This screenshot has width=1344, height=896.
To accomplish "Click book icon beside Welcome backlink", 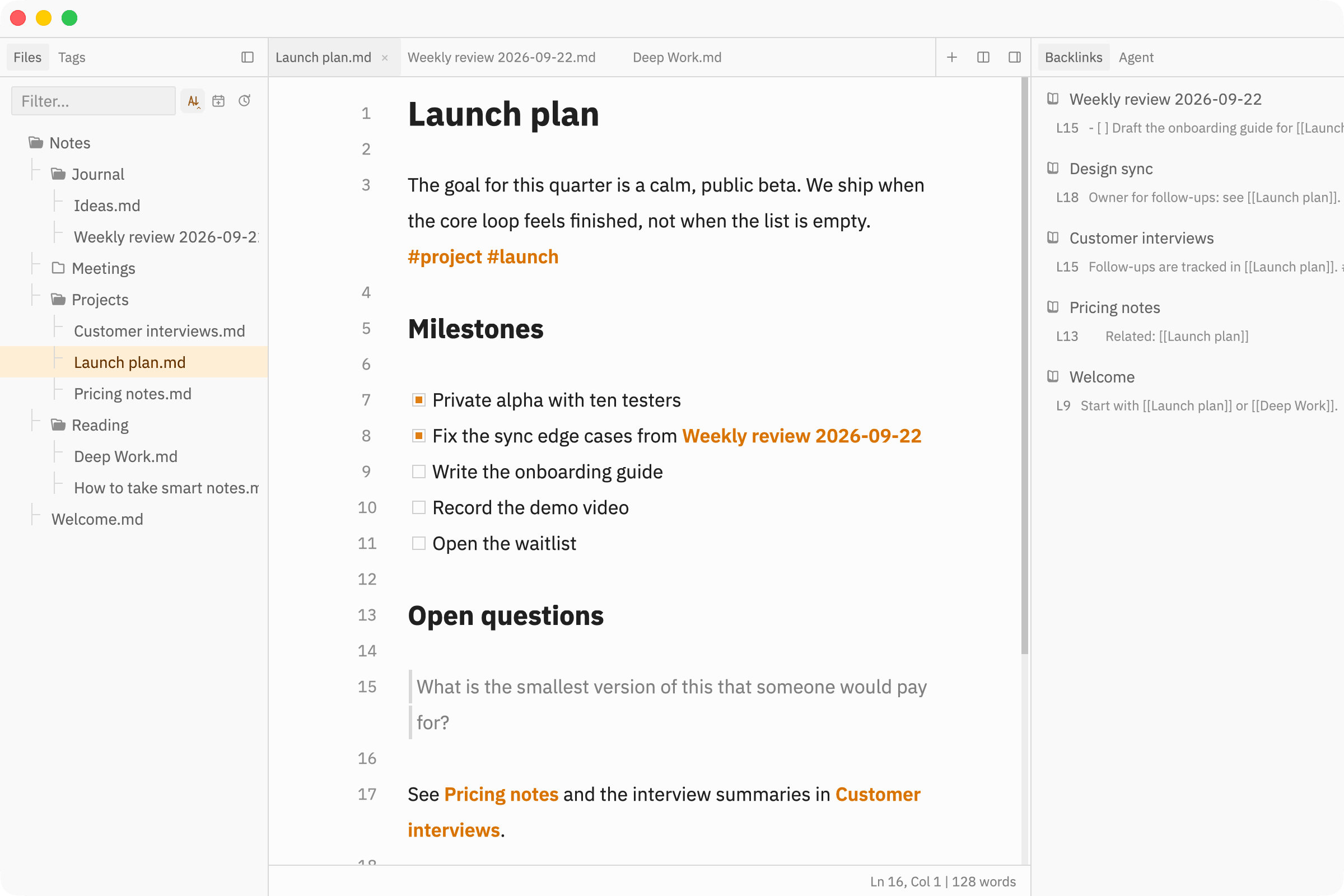I will click(1053, 376).
